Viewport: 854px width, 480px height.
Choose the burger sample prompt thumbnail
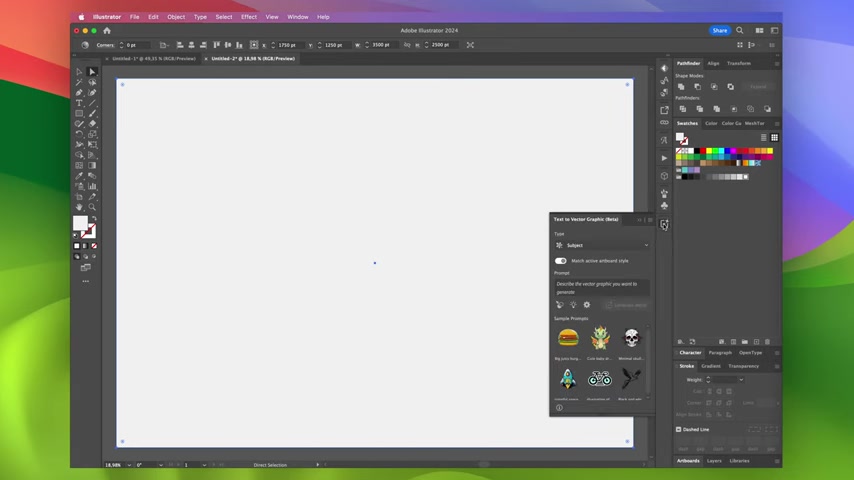568,338
